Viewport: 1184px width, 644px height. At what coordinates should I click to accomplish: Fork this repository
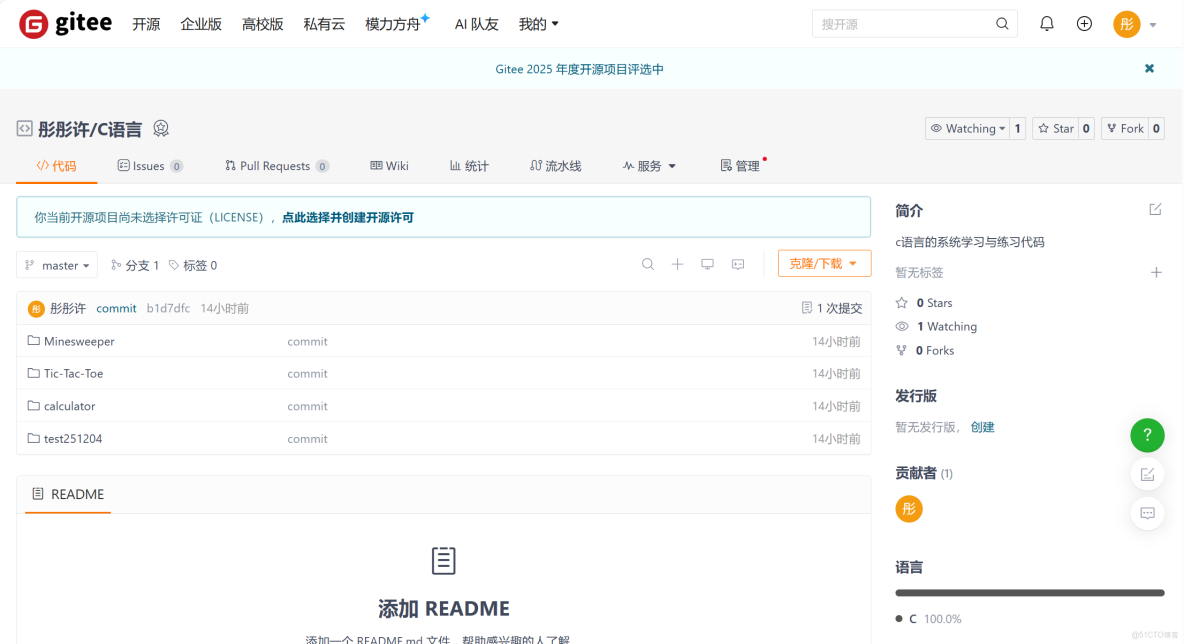[1125, 128]
